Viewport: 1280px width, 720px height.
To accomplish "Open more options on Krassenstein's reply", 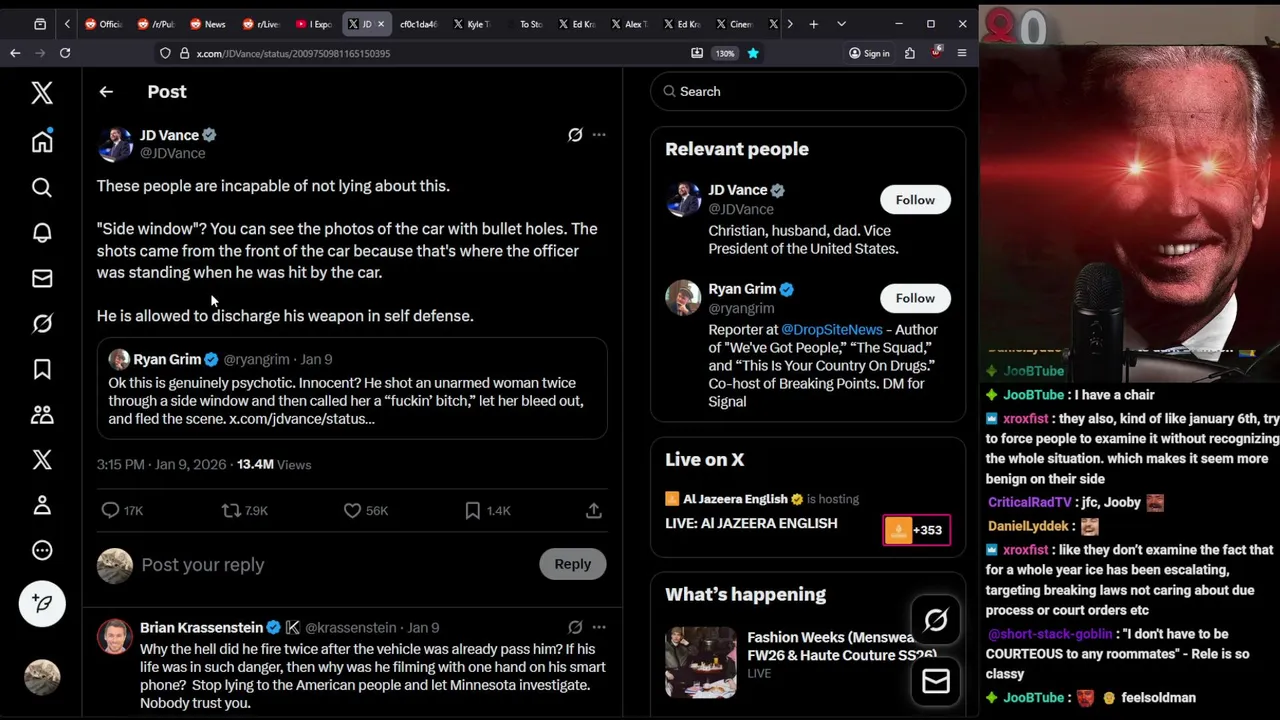I will coord(599,627).
